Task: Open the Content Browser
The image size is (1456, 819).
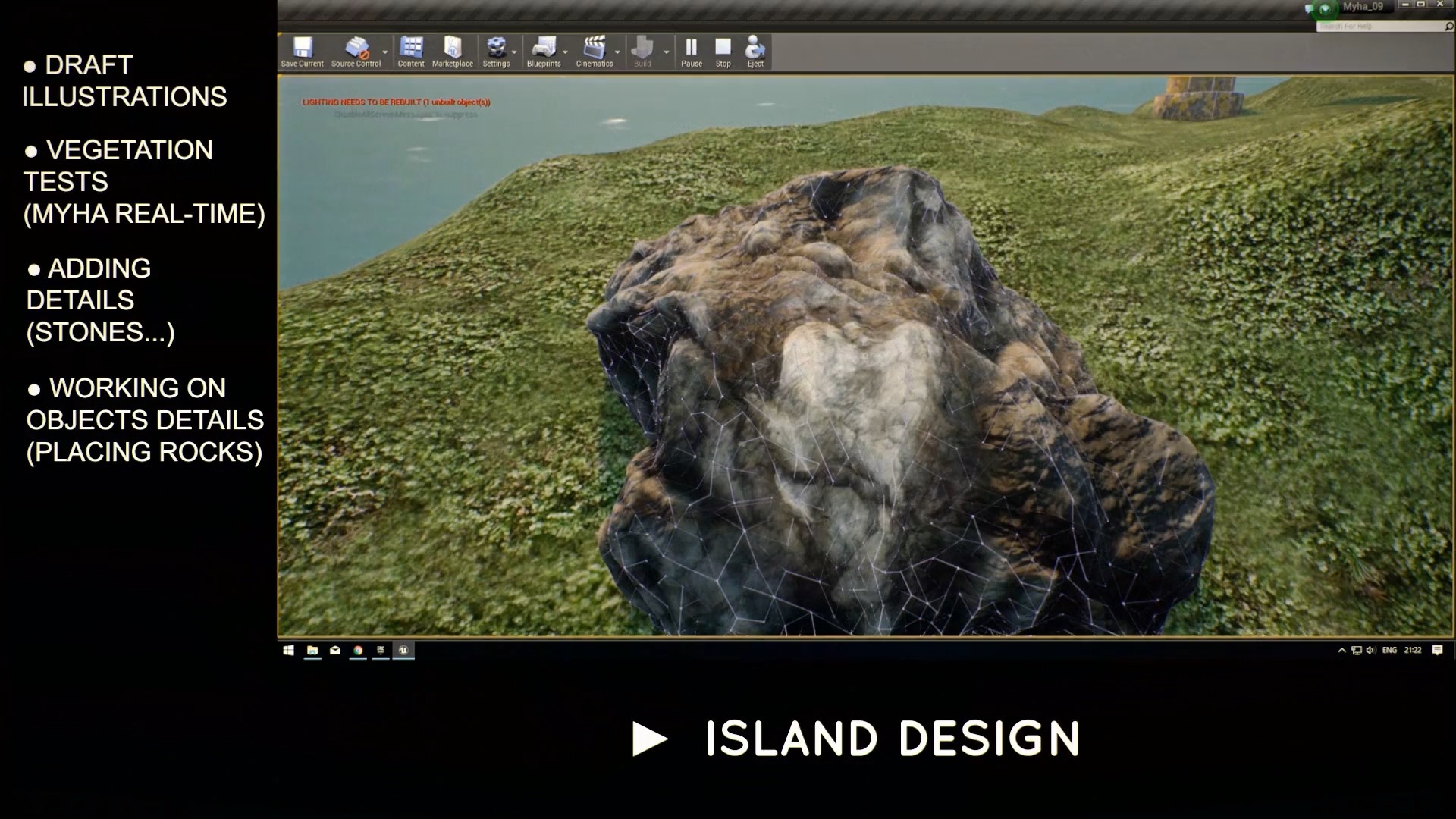Action: point(410,47)
